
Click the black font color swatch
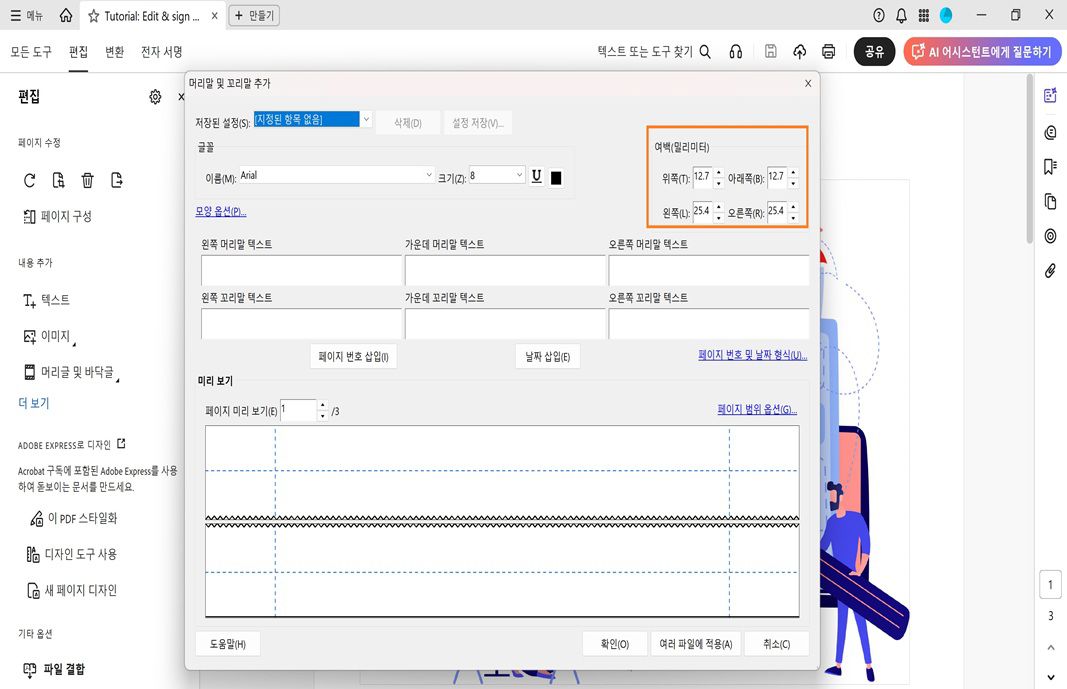click(x=555, y=176)
